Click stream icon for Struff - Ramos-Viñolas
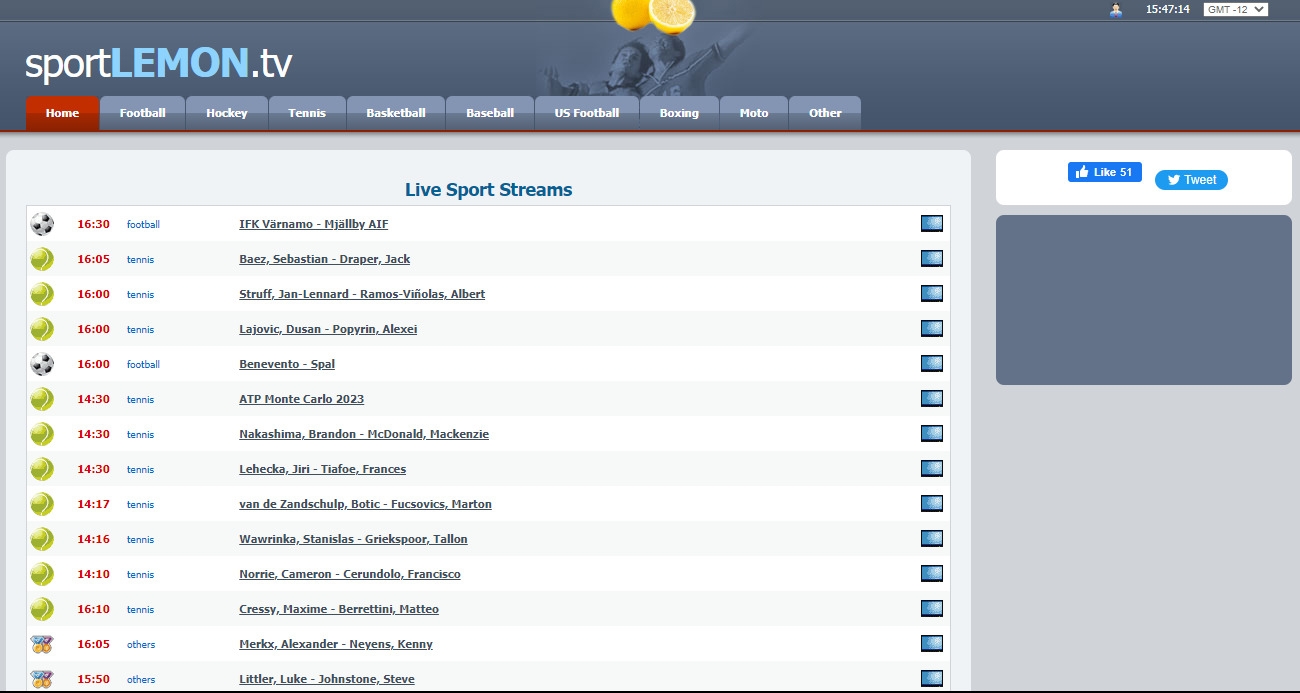The height and width of the screenshot is (693, 1300). click(931, 293)
